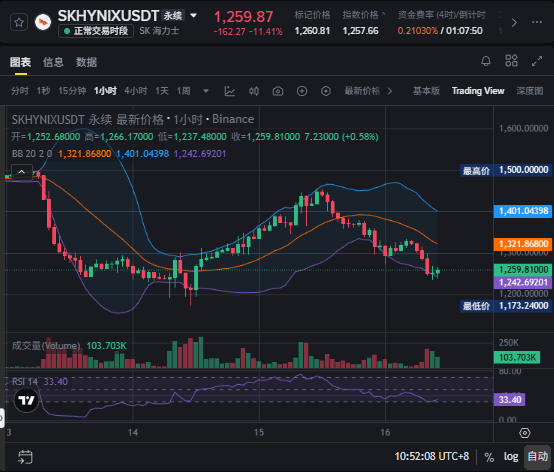Viewport: 554px width, 472px height.
Task: Toggle the 自动 auto scale button
Action: 537,456
